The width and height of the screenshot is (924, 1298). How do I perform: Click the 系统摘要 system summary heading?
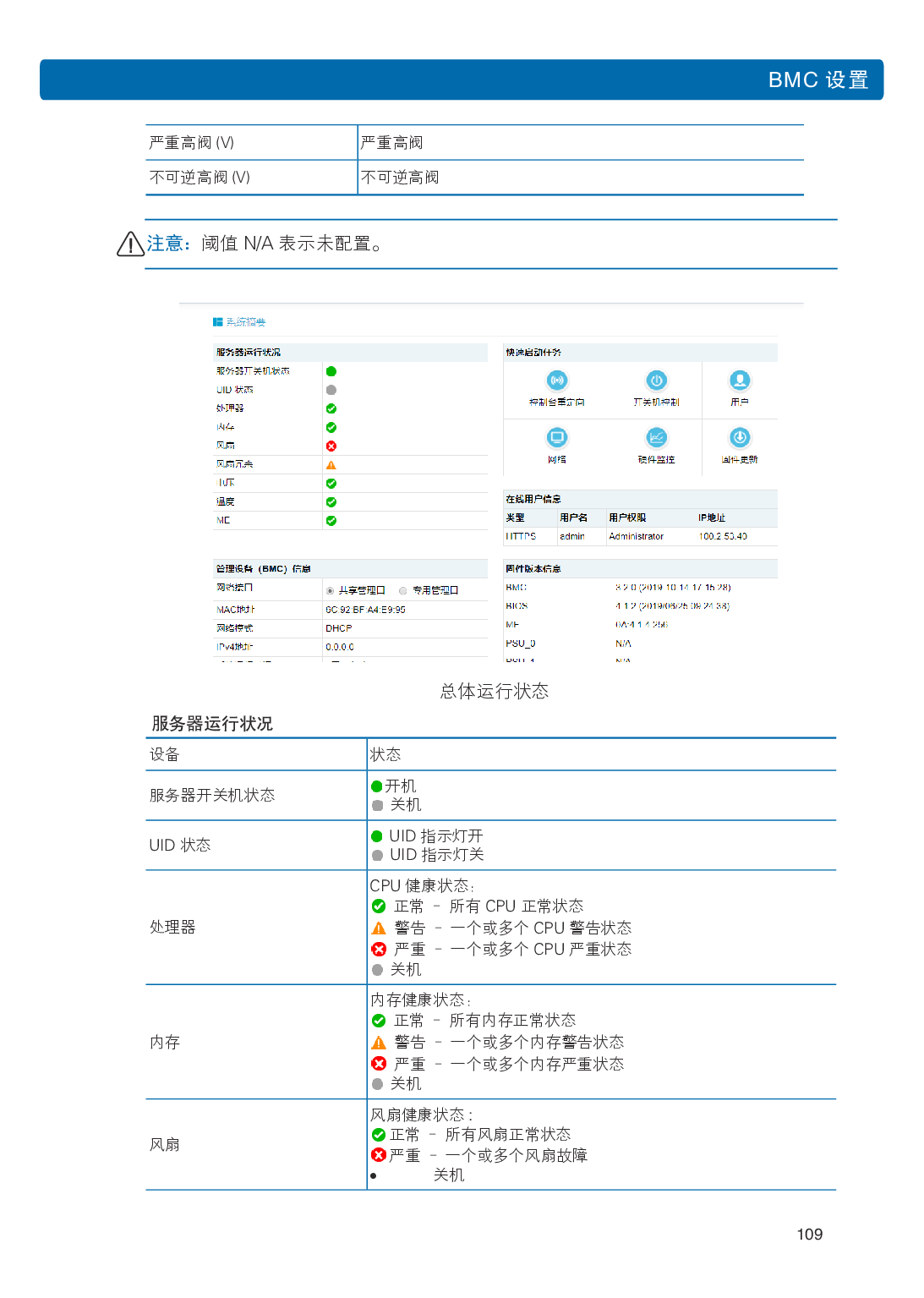pos(245,322)
